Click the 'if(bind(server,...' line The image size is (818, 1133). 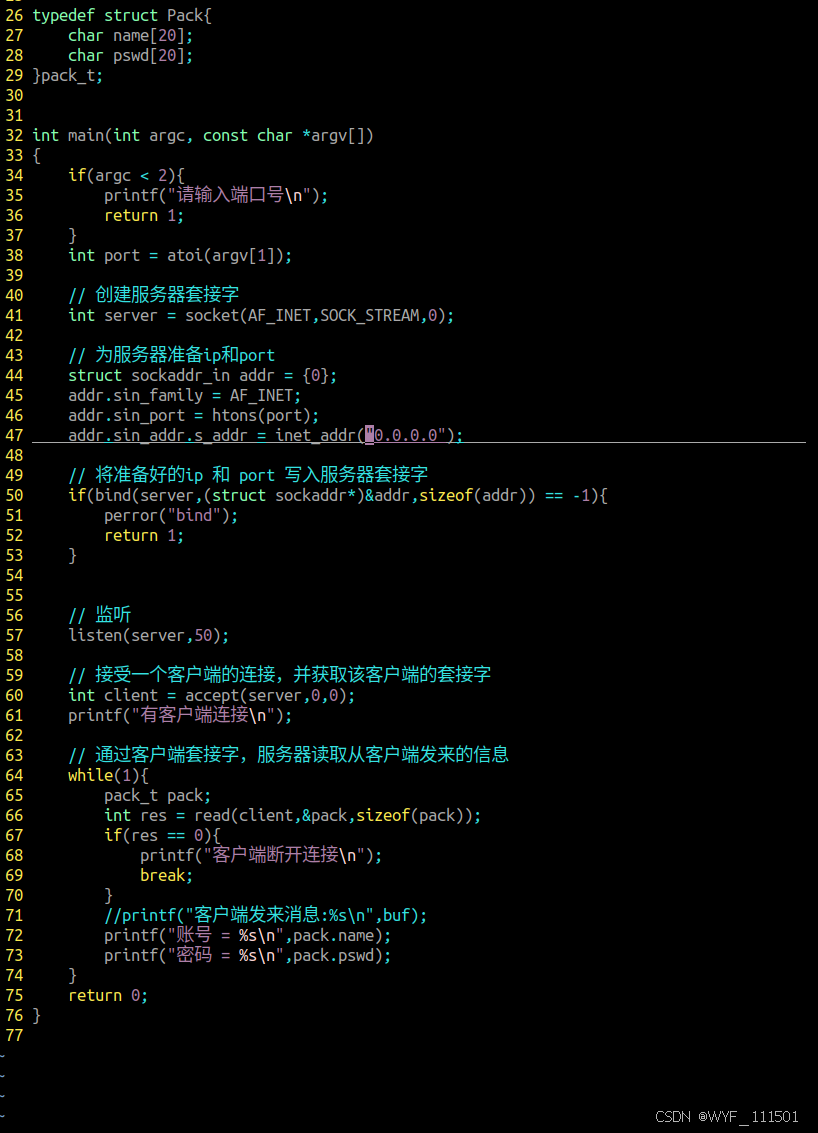tap(337, 496)
